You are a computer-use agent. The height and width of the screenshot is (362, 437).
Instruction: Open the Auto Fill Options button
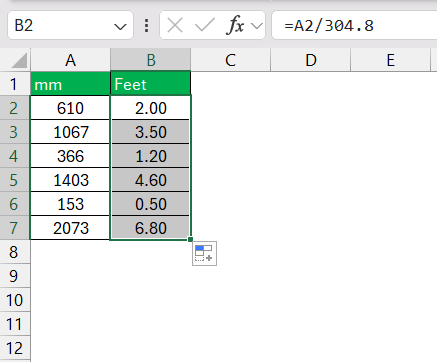tap(204, 253)
